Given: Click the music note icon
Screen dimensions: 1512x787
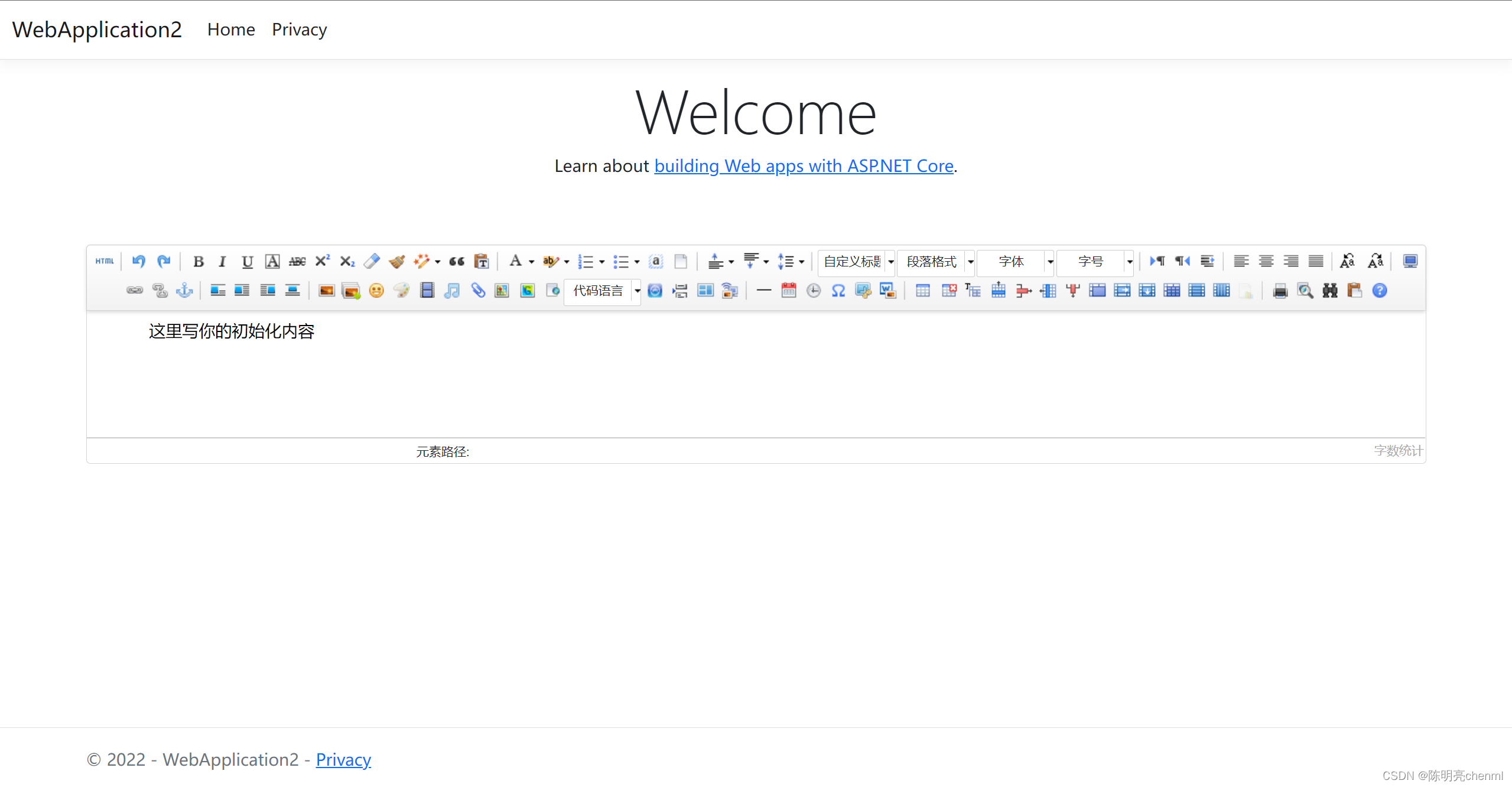Looking at the screenshot, I should click(x=452, y=291).
